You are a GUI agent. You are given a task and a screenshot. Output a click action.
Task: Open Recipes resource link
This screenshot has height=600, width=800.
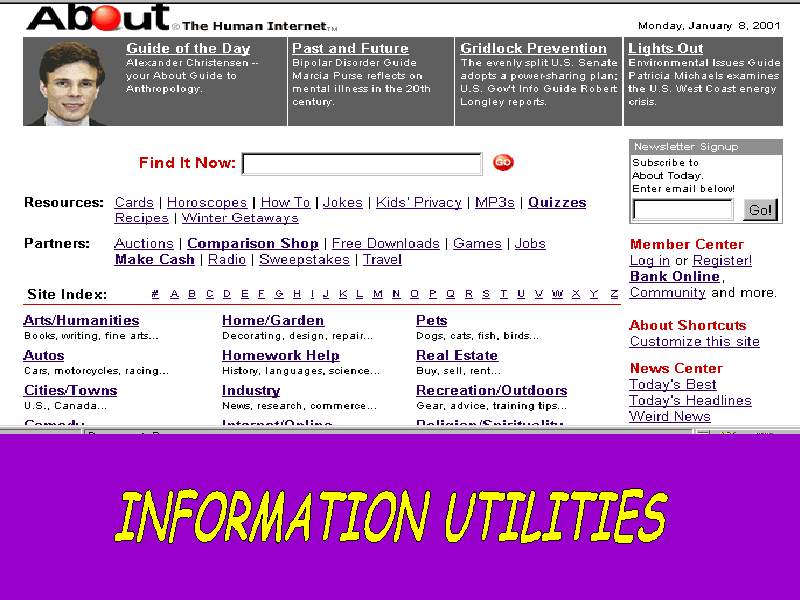click(141, 218)
